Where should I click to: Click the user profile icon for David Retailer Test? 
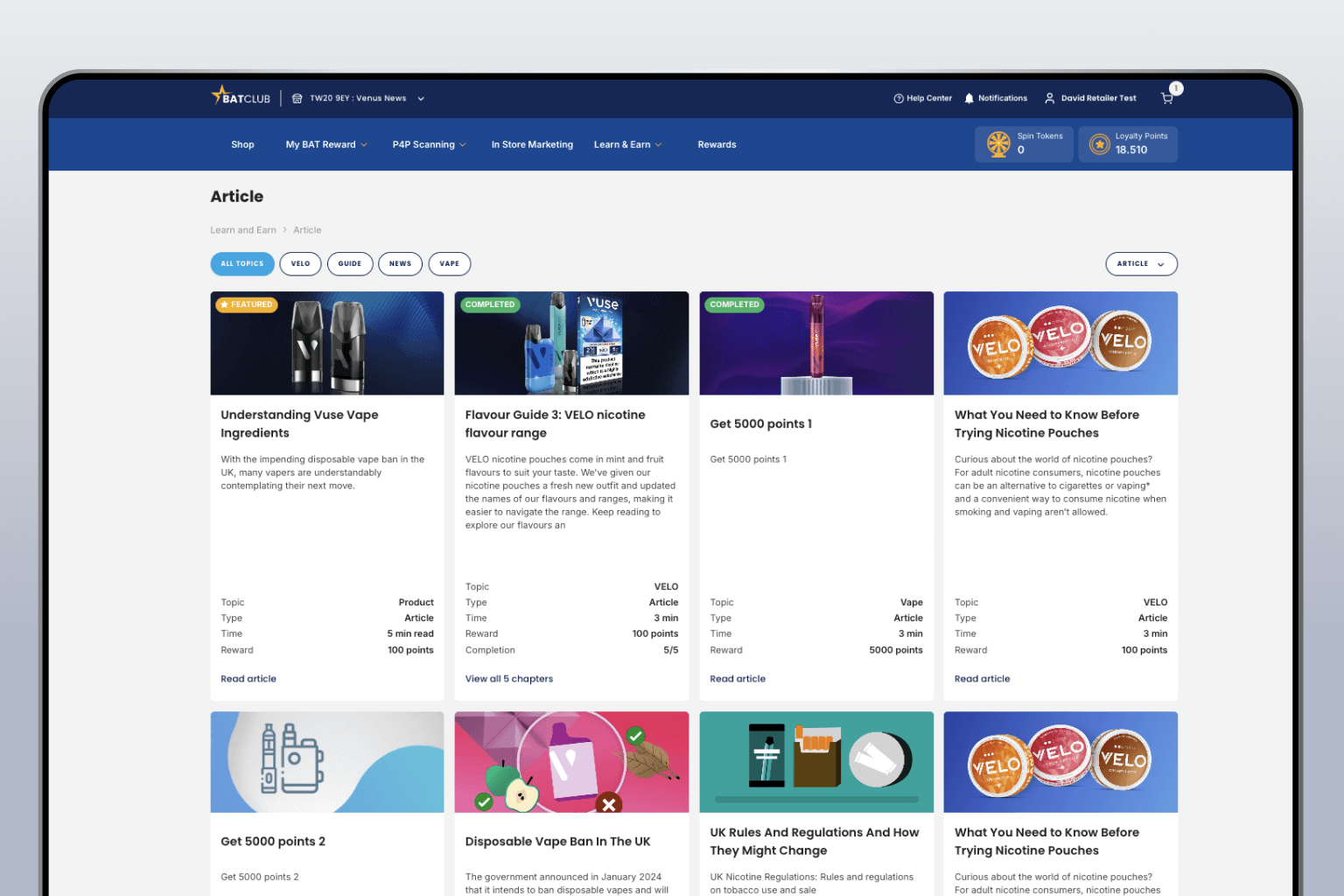pyautogui.click(x=1049, y=99)
